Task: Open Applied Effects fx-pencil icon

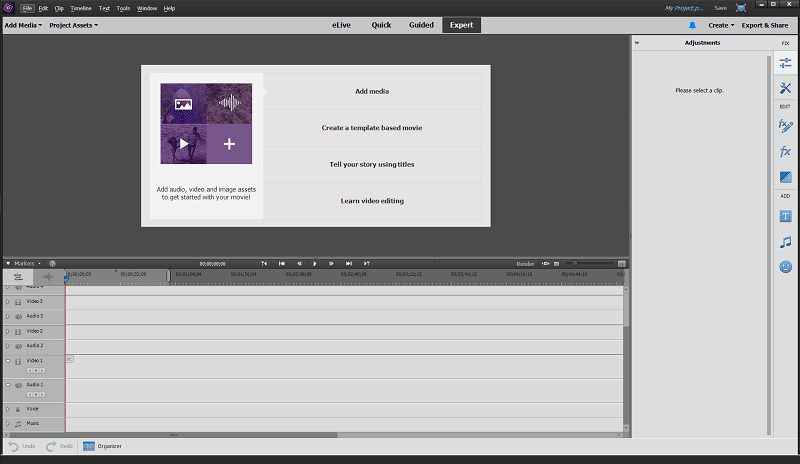Action: pos(785,126)
